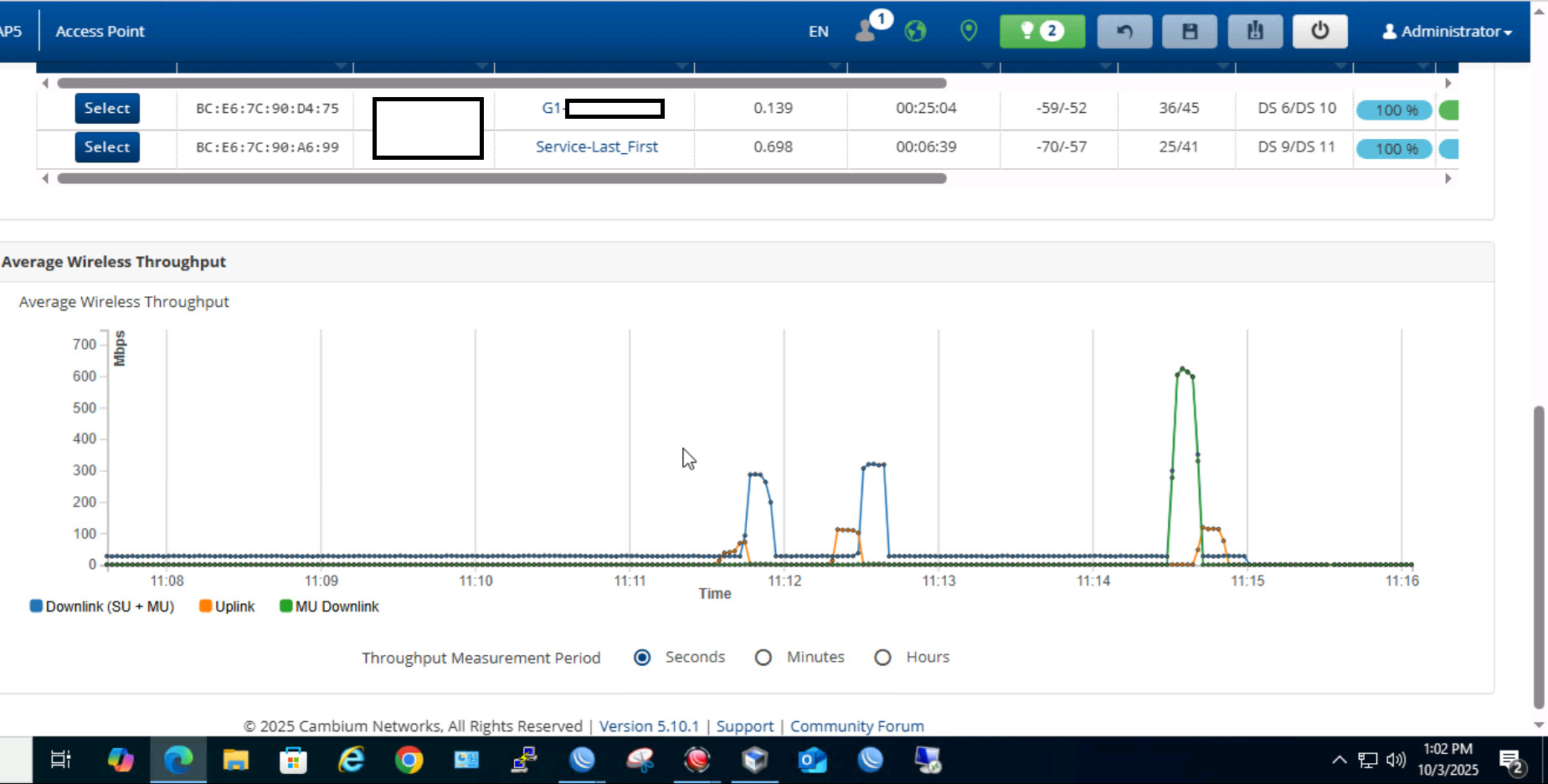Image resolution: width=1548 pixels, height=784 pixels.
Task: Show hidden icons in system tray
Action: 1339,760
